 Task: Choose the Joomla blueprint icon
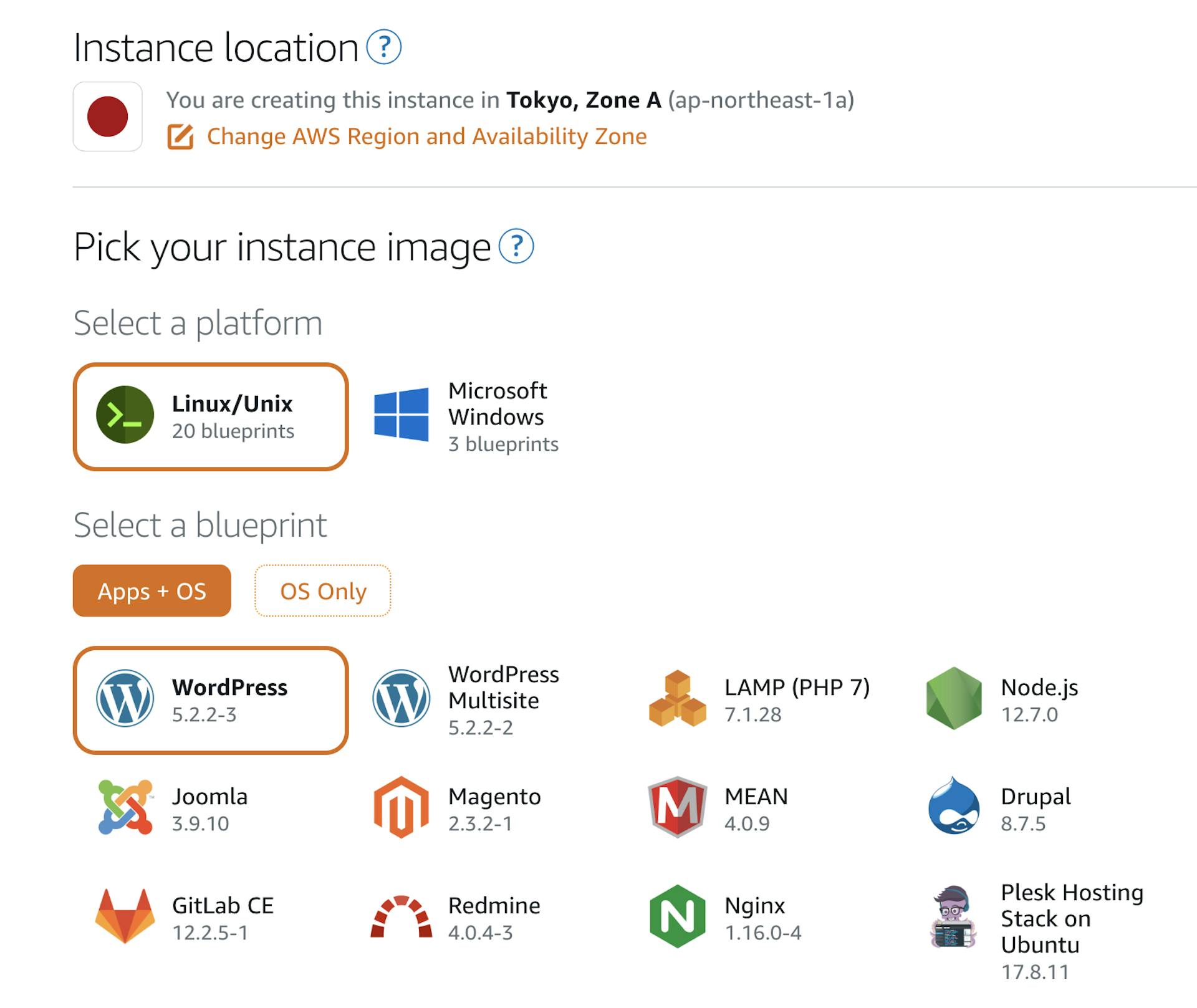click(x=125, y=808)
